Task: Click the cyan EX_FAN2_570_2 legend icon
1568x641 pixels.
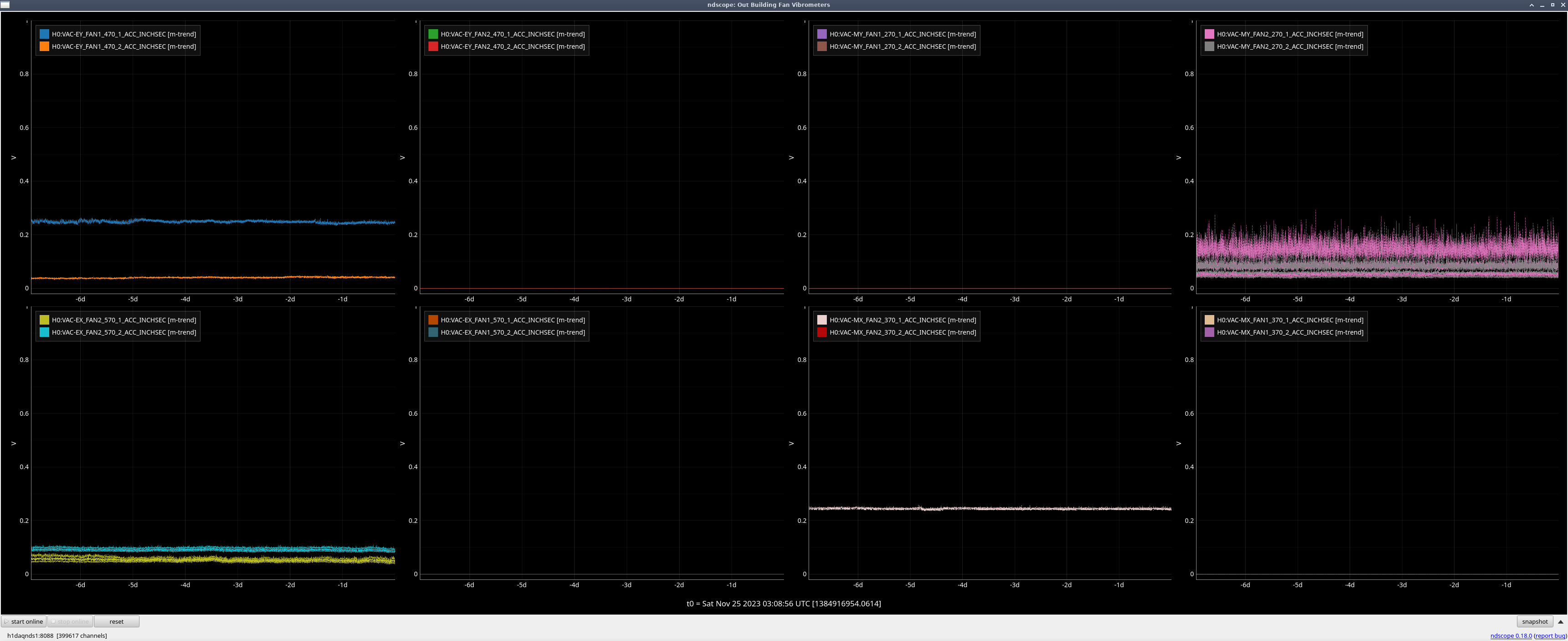Action: point(44,332)
